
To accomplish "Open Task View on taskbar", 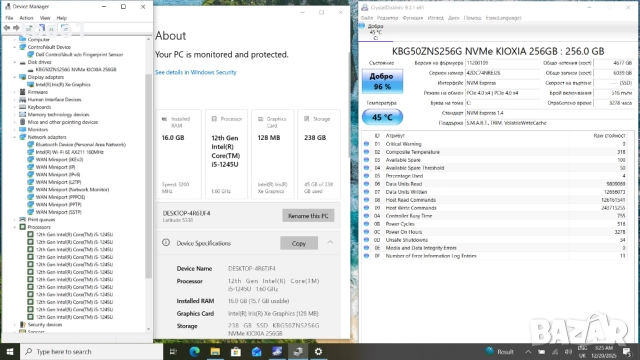I will [173, 351].
